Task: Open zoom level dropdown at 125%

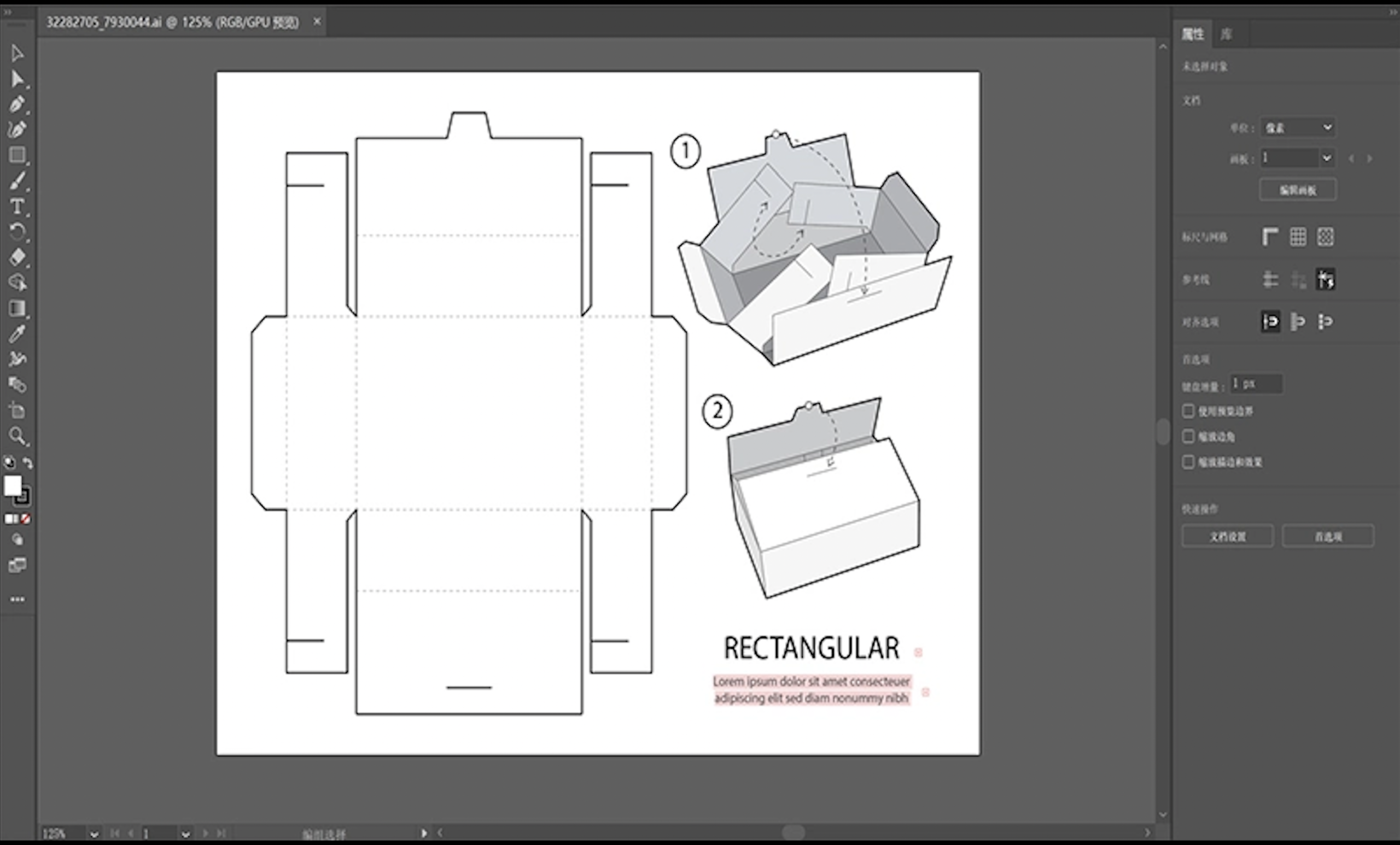Action: tap(94, 834)
